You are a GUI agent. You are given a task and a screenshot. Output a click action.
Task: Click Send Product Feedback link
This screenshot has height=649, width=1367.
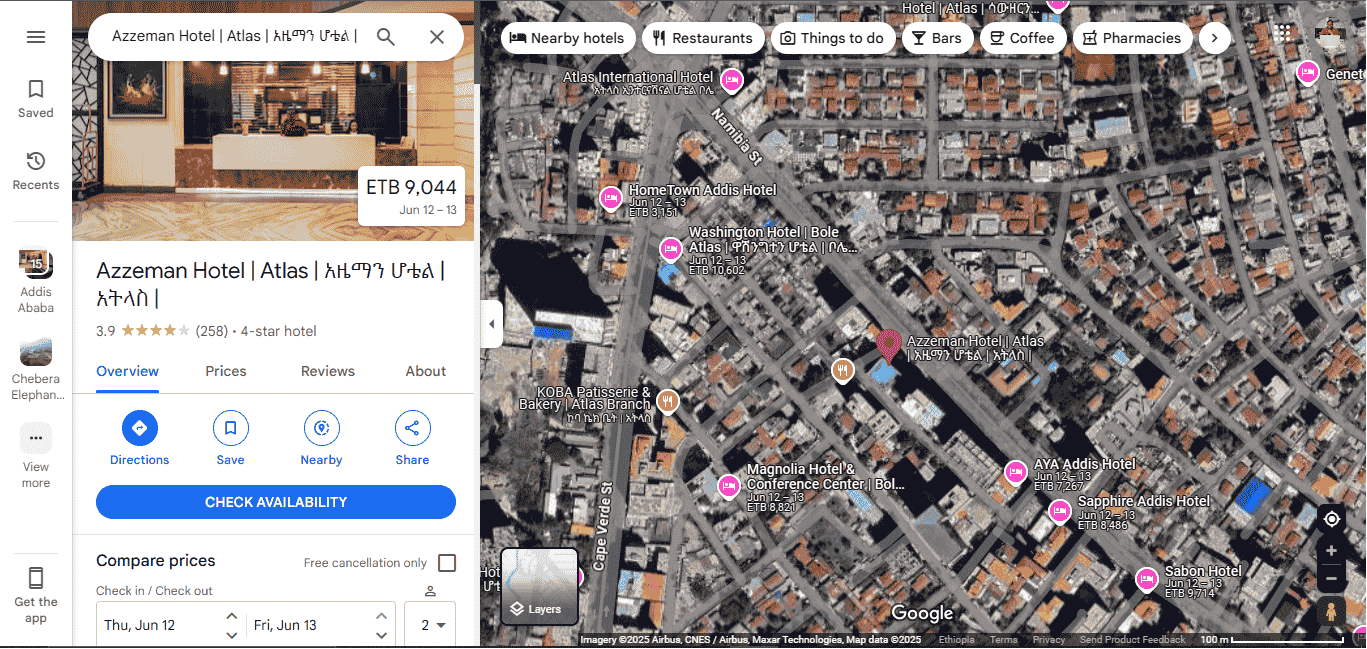[x=1132, y=640]
